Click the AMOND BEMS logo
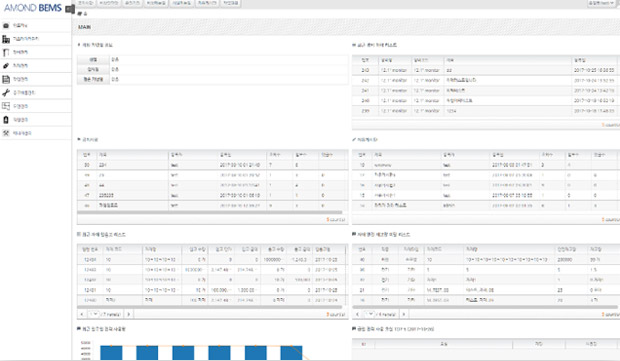The image size is (620, 361). tap(32, 8)
